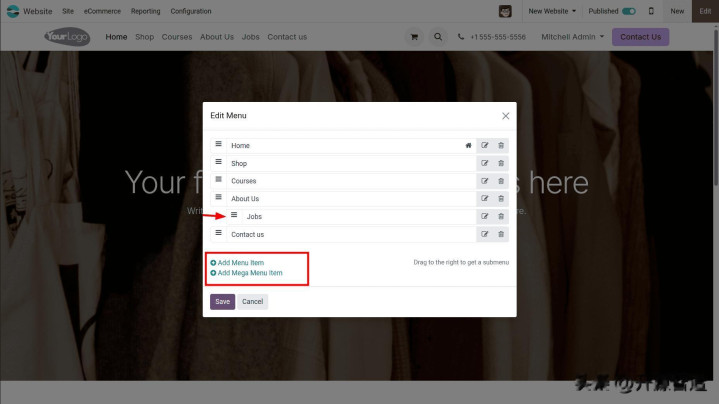The image size is (719, 404).
Task: Close the Edit Menu dialog
Action: [505, 116]
